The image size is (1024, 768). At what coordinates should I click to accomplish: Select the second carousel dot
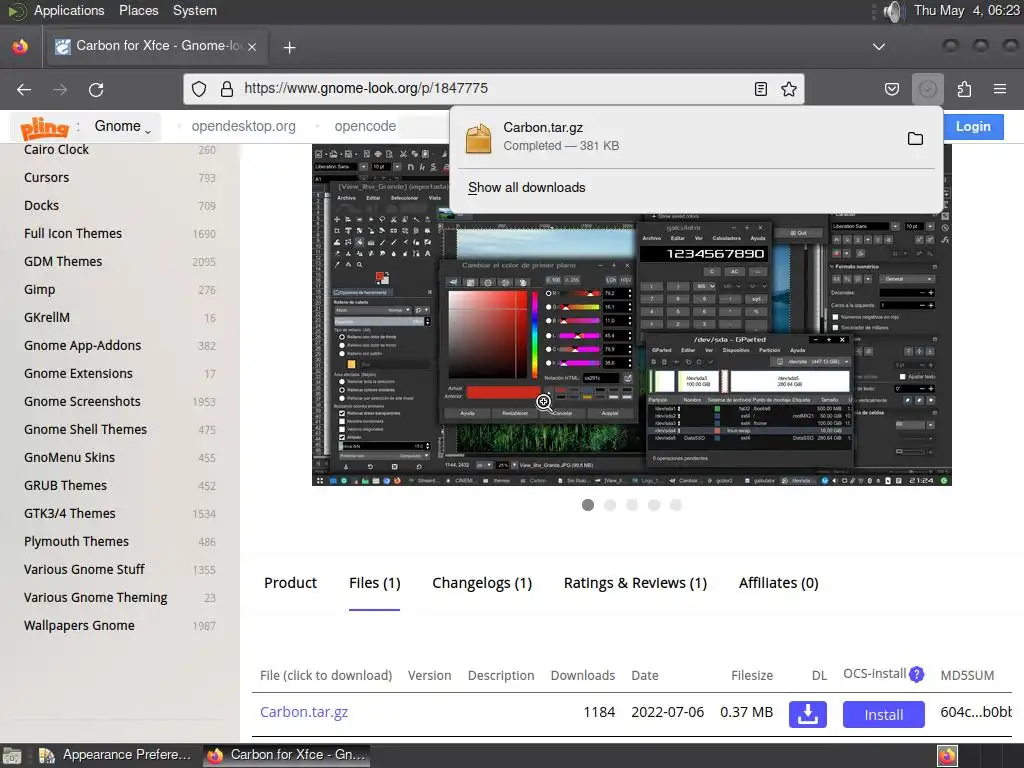tap(610, 505)
